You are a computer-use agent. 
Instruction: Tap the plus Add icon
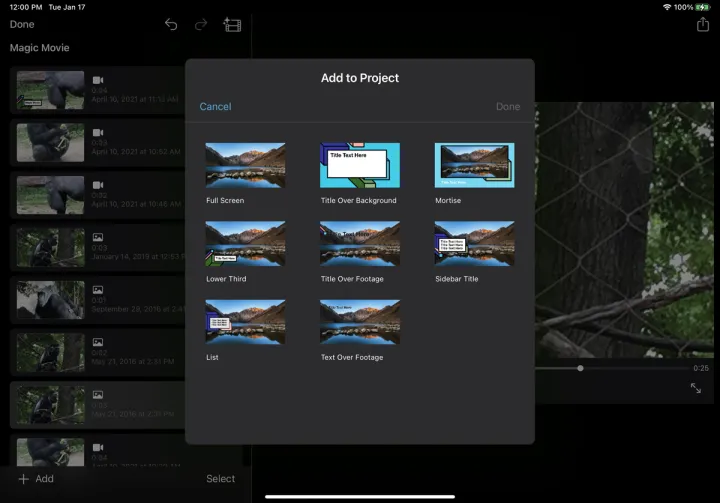[x=23, y=479]
